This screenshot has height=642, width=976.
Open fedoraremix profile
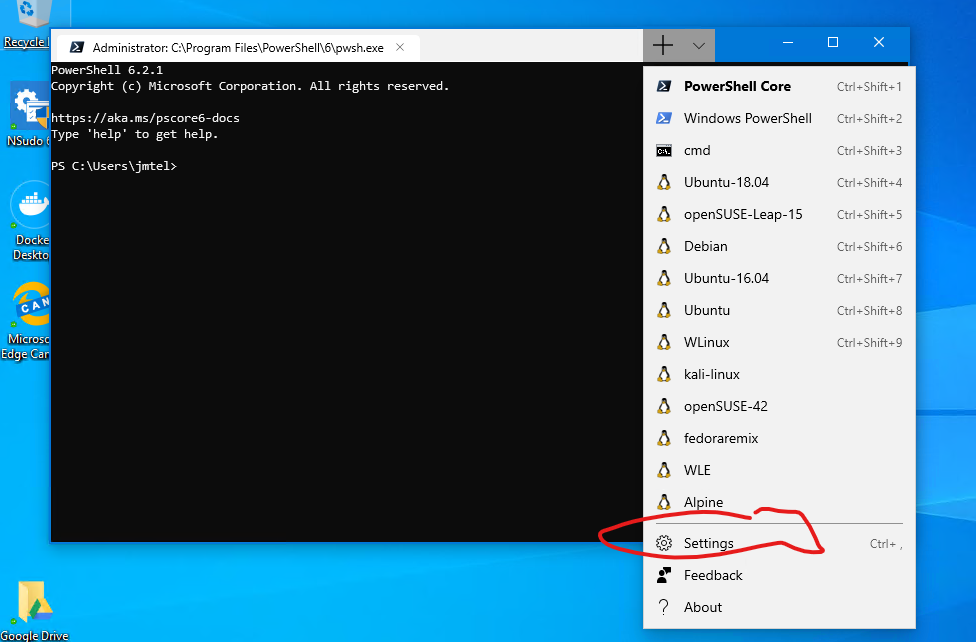pyautogui.click(x=779, y=438)
